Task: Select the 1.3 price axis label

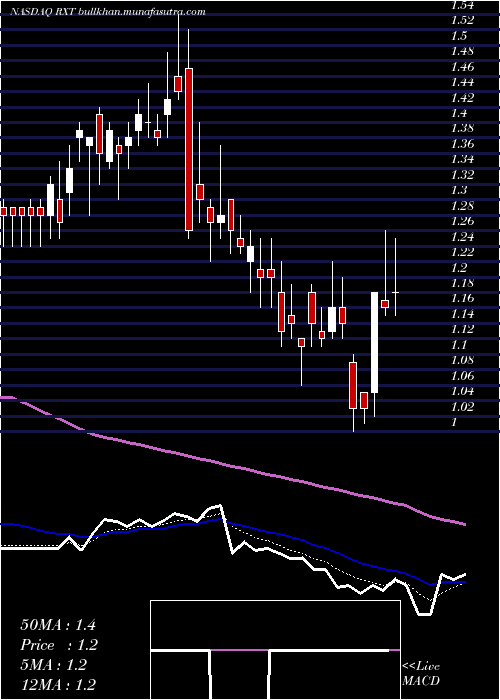Action: pyautogui.click(x=459, y=190)
